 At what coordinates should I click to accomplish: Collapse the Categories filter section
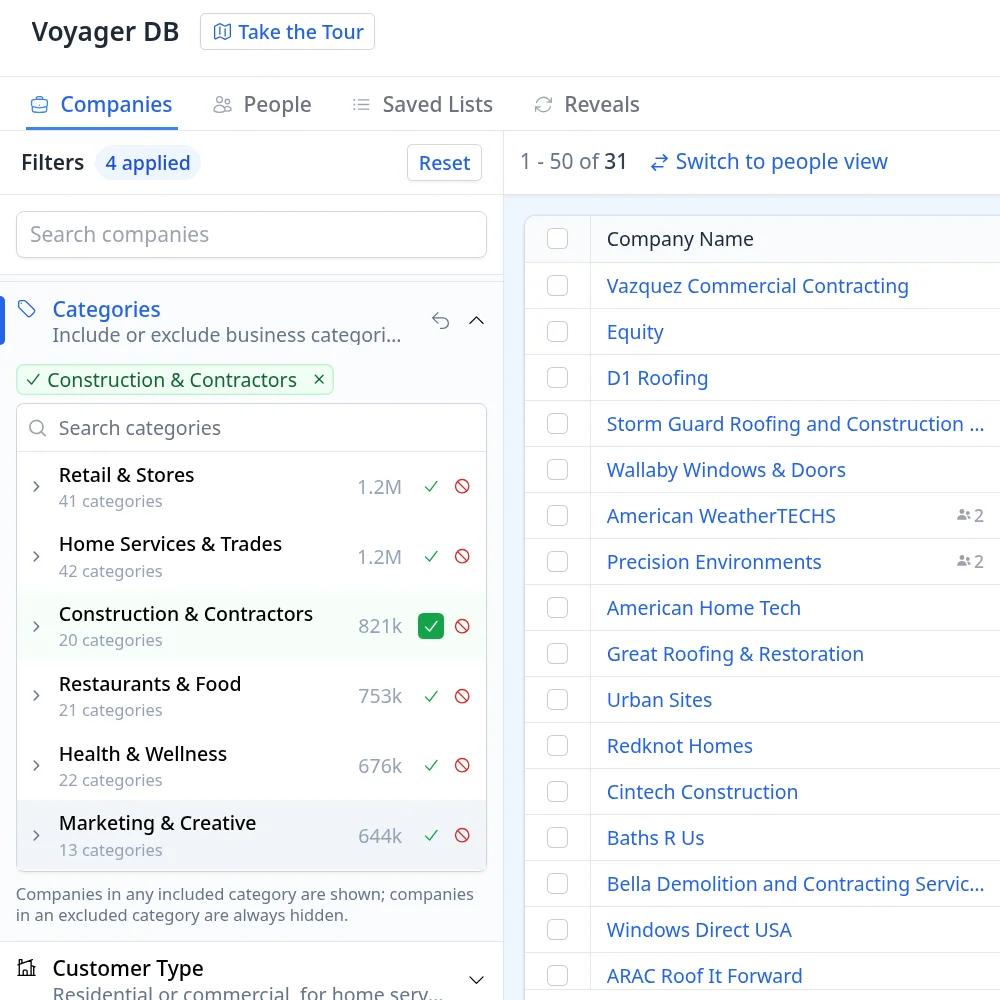(x=476, y=320)
